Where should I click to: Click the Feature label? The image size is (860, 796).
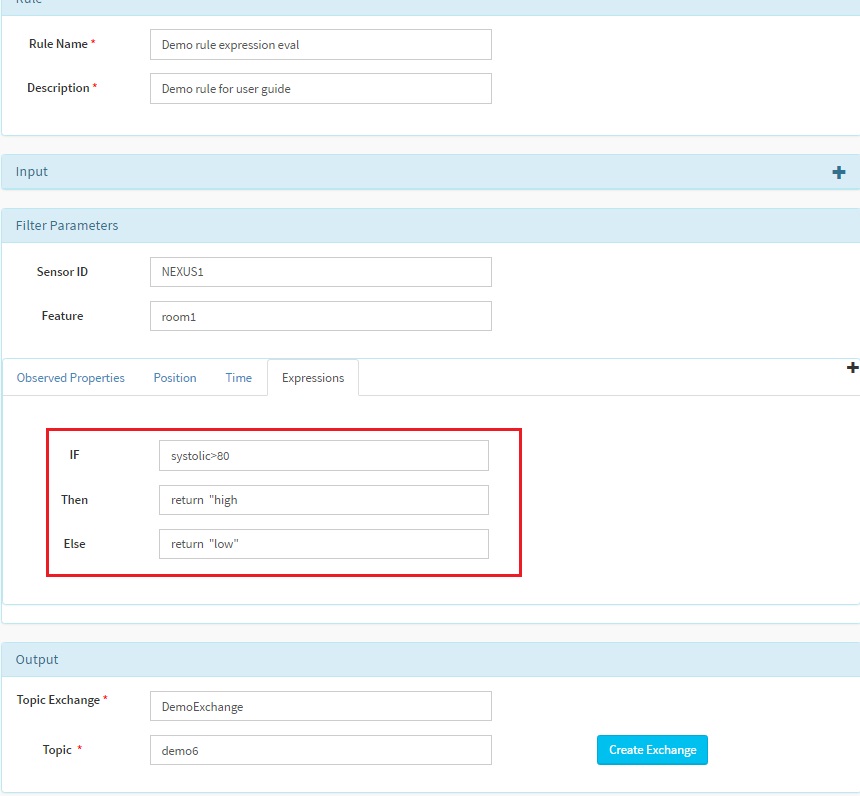[x=63, y=316]
